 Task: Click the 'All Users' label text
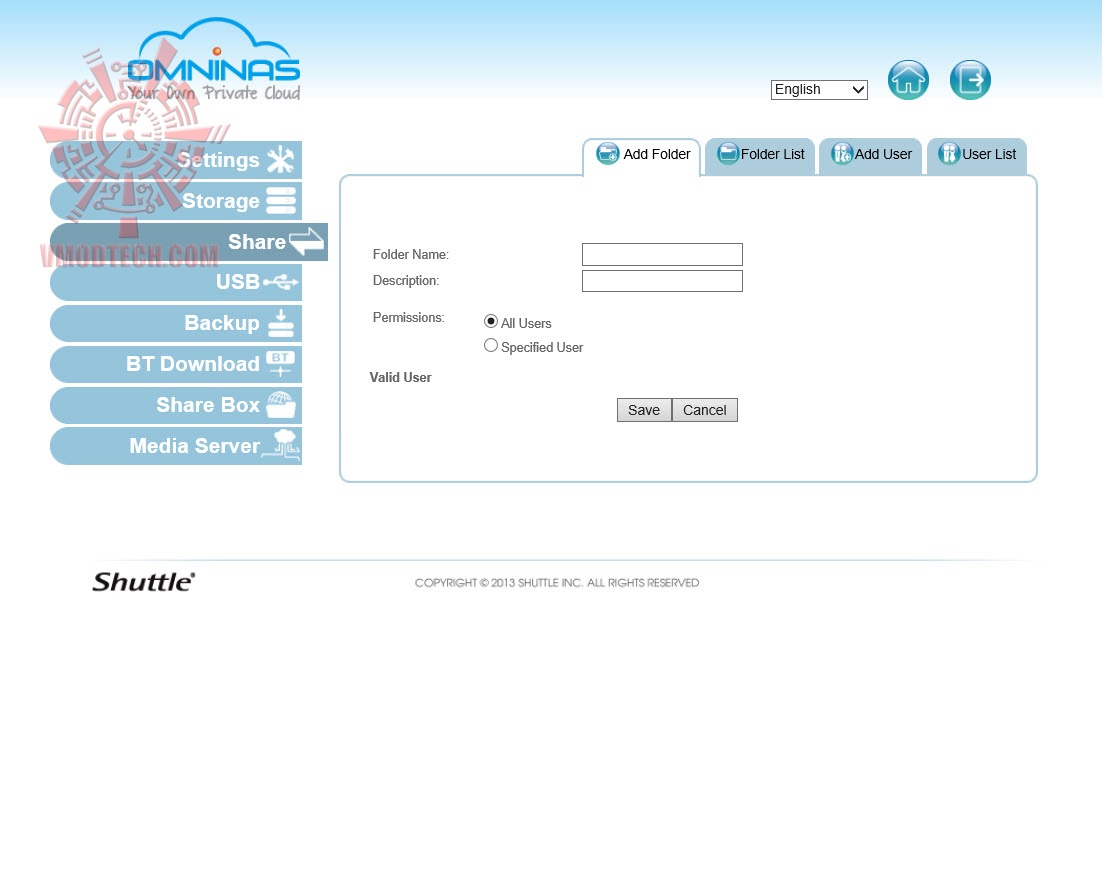526,323
